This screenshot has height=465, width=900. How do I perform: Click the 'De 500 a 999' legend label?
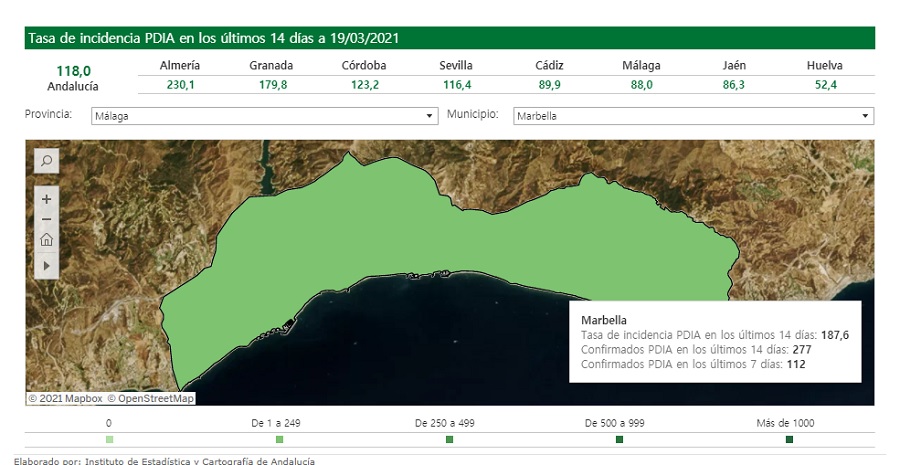point(615,423)
